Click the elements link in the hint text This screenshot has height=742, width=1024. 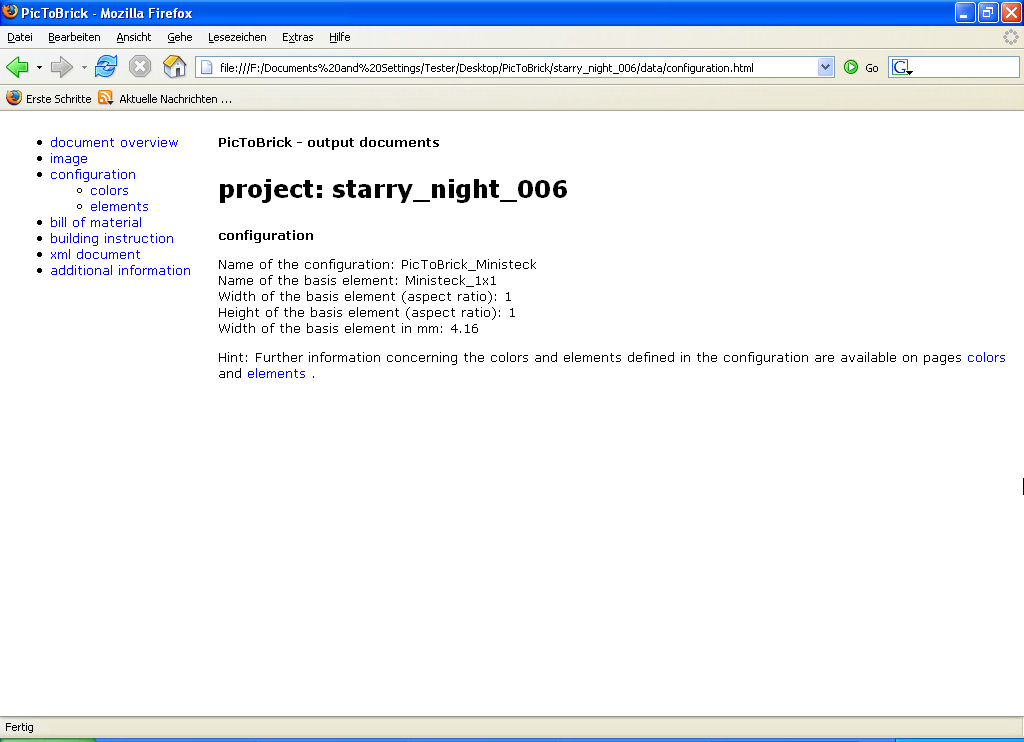[276, 374]
